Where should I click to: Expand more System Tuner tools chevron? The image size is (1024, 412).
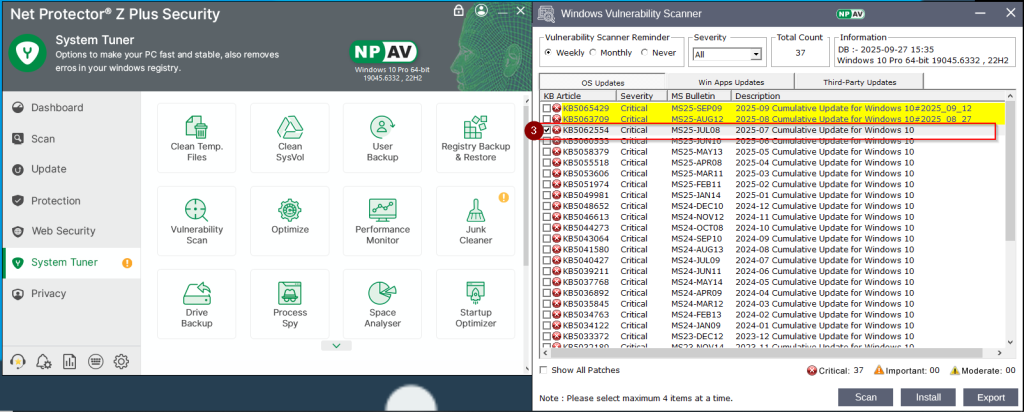[336, 345]
